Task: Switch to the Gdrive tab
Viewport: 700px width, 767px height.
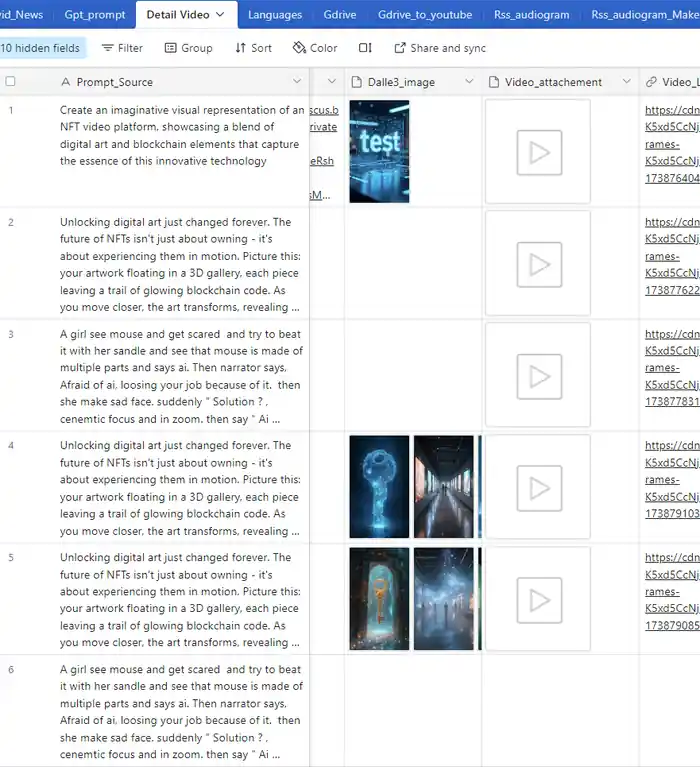Action: click(x=339, y=15)
